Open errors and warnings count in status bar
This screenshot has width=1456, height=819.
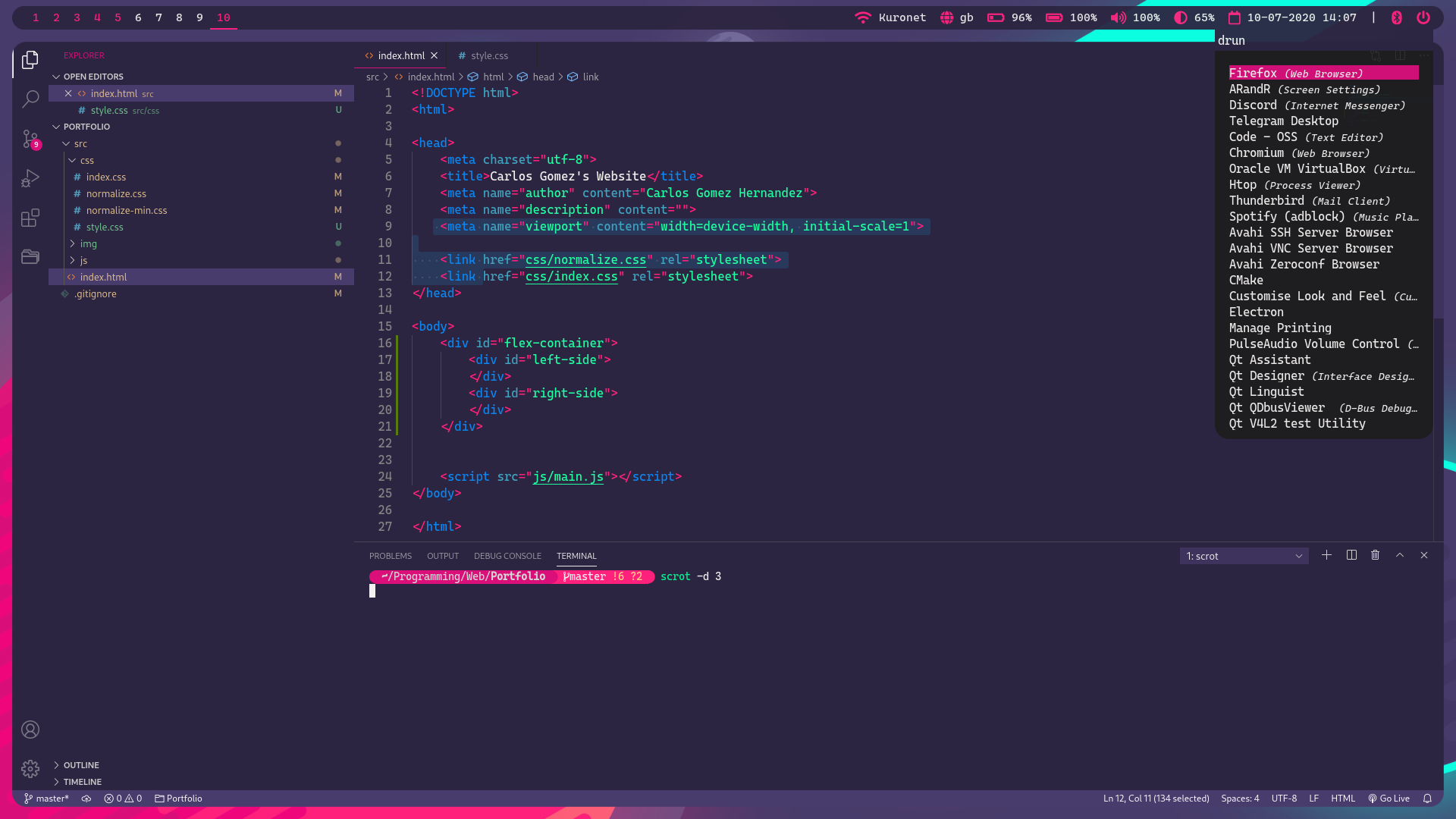coord(123,799)
